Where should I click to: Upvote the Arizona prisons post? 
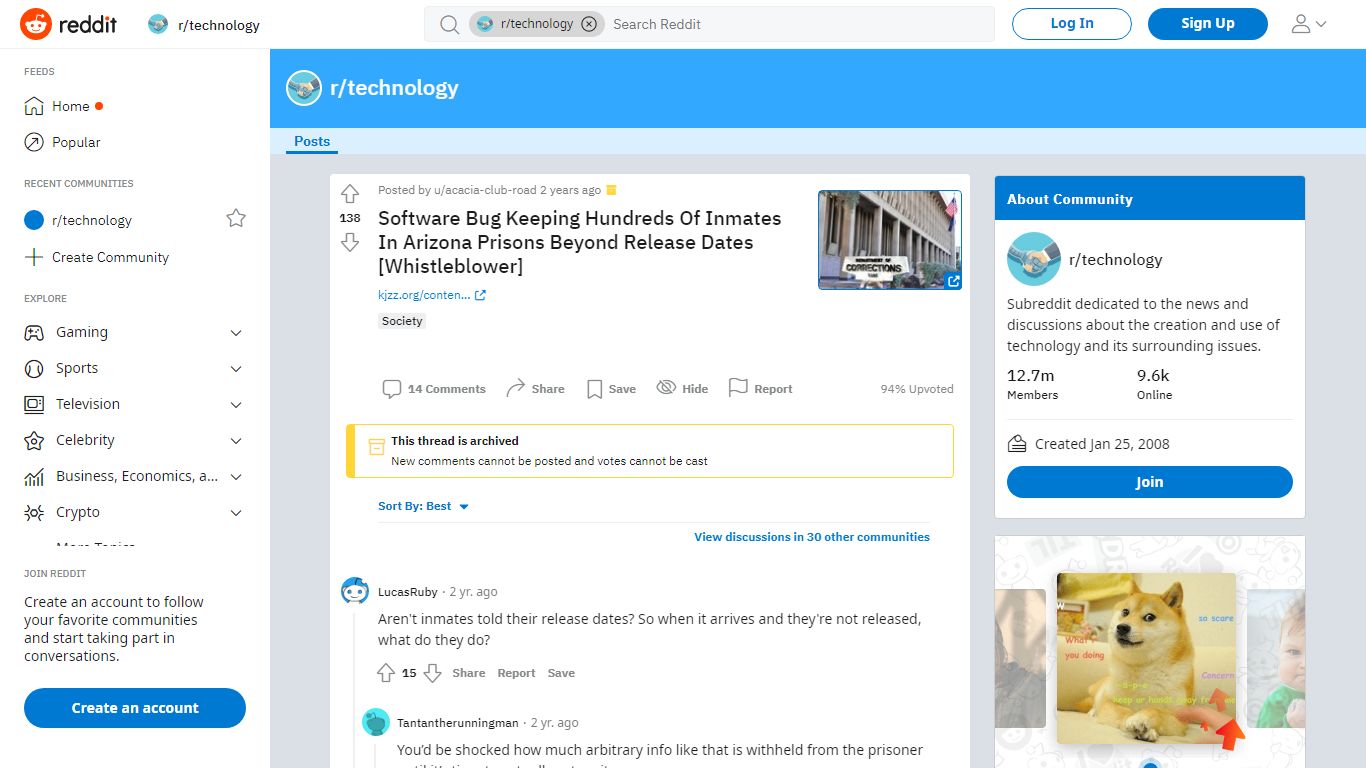(x=350, y=194)
